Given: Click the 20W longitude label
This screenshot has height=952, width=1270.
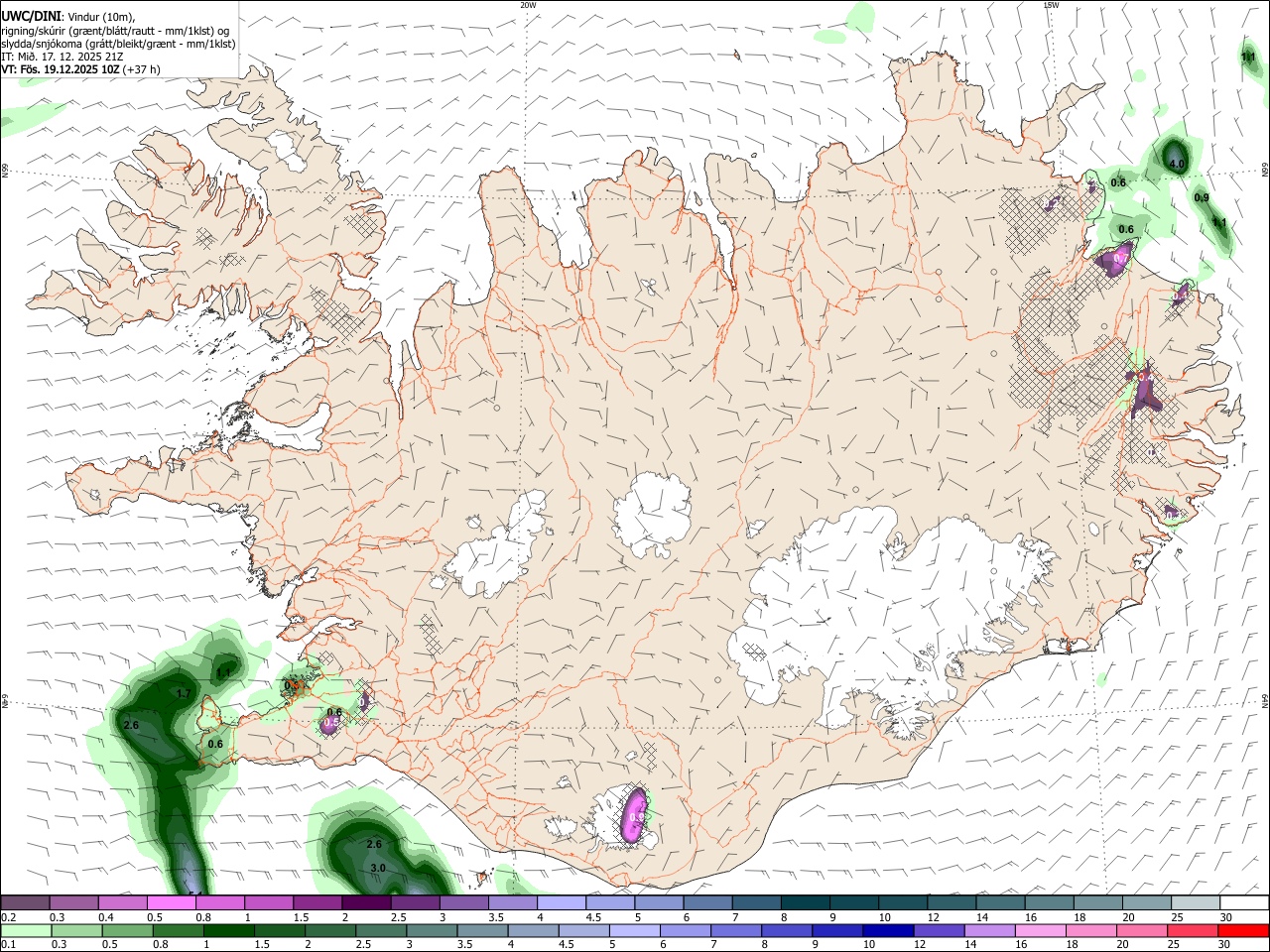Looking at the screenshot, I should pyautogui.click(x=528, y=5).
